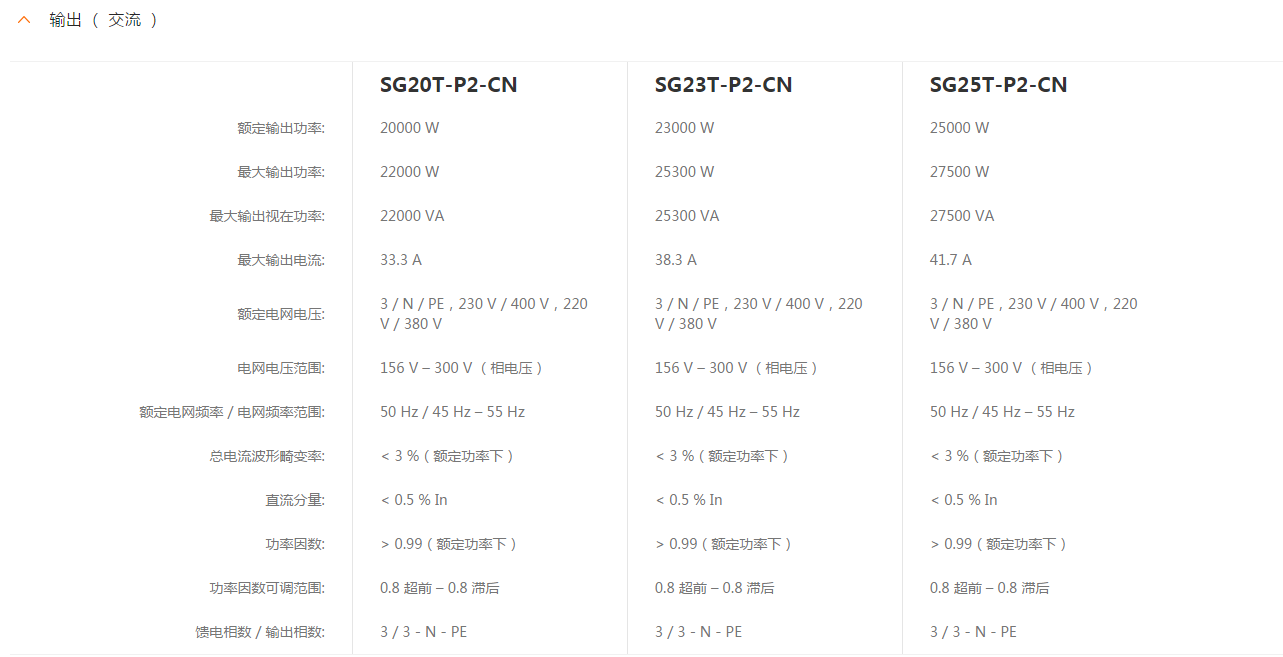Click the 41.7 A value for SG25T

(x=951, y=260)
